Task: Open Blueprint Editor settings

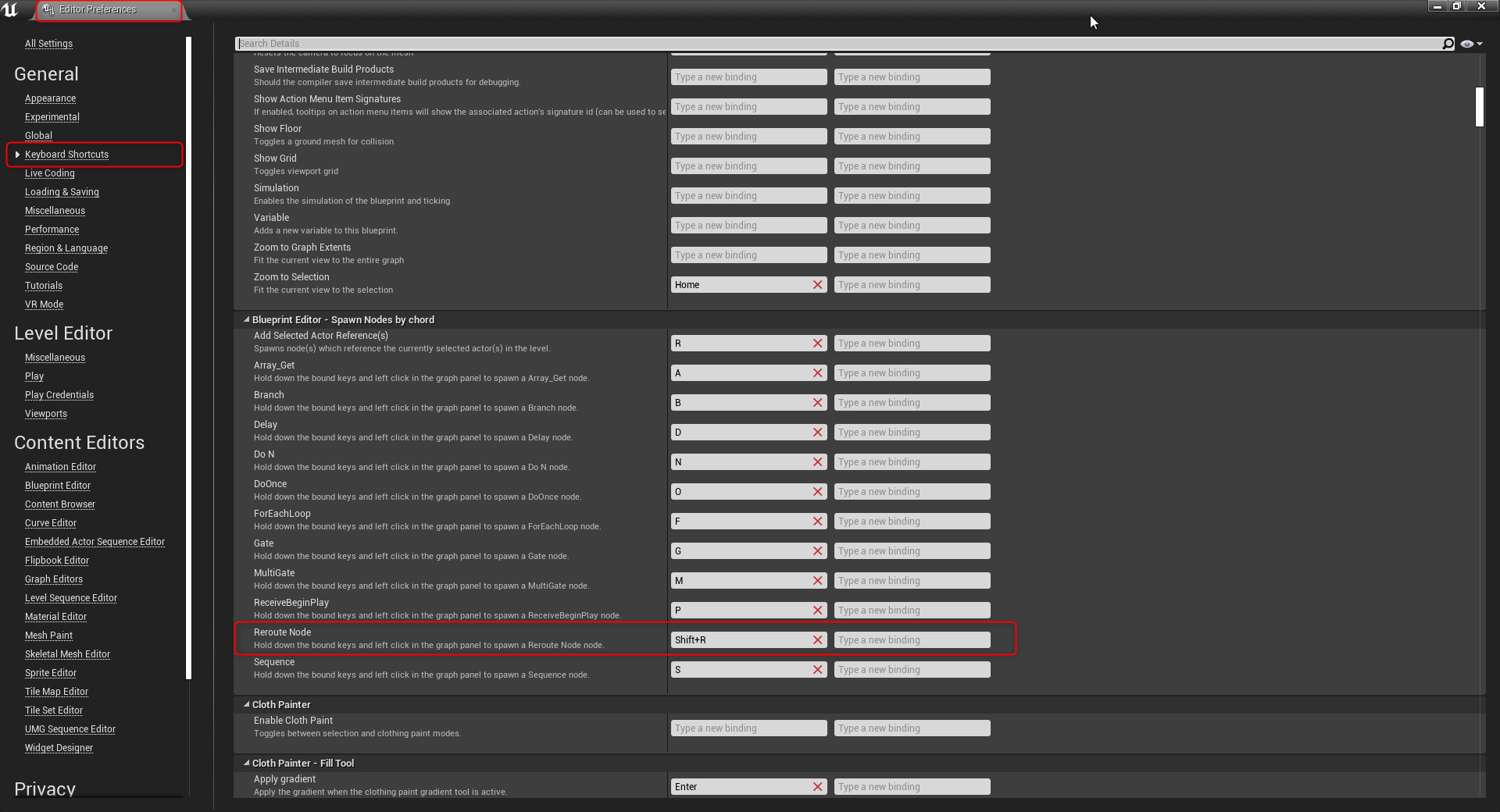Action: coord(58,486)
